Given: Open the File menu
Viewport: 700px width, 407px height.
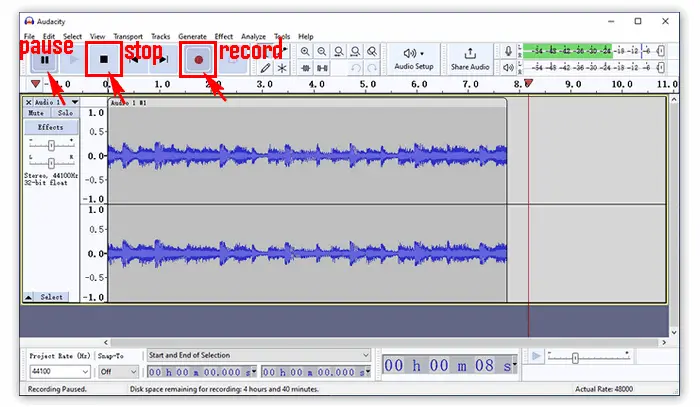Looking at the screenshot, I should coord(29,37).
